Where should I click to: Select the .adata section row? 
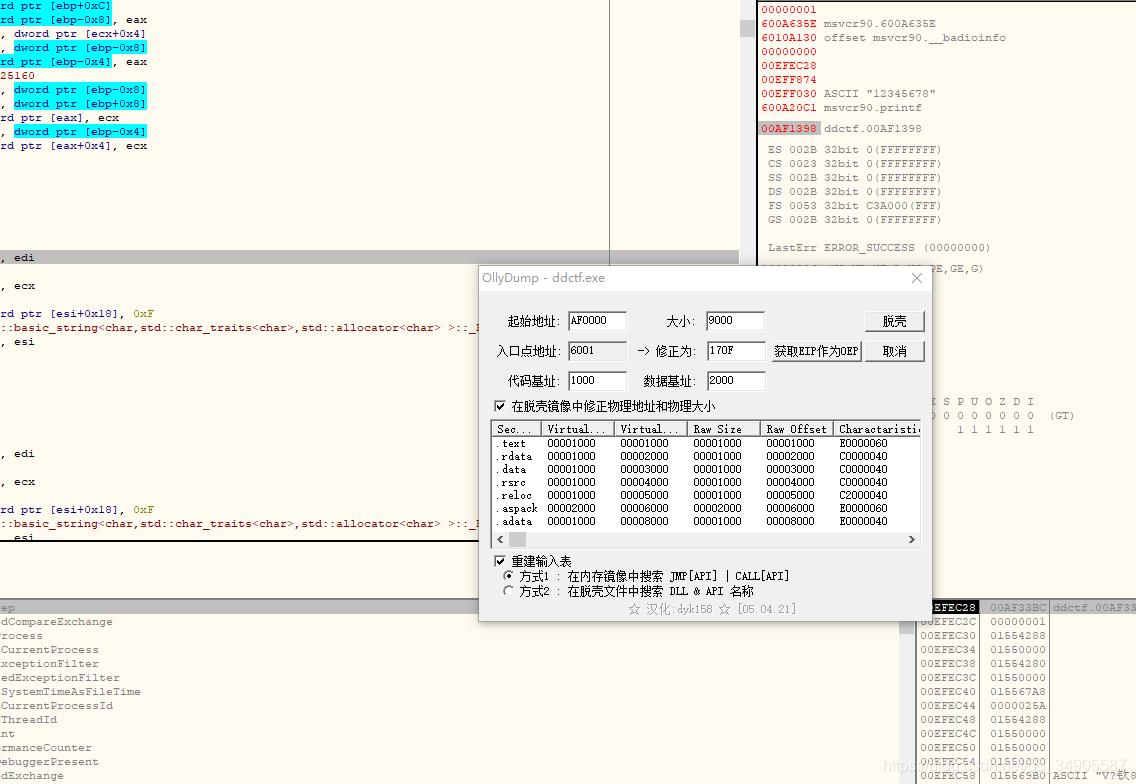(706, 522)
